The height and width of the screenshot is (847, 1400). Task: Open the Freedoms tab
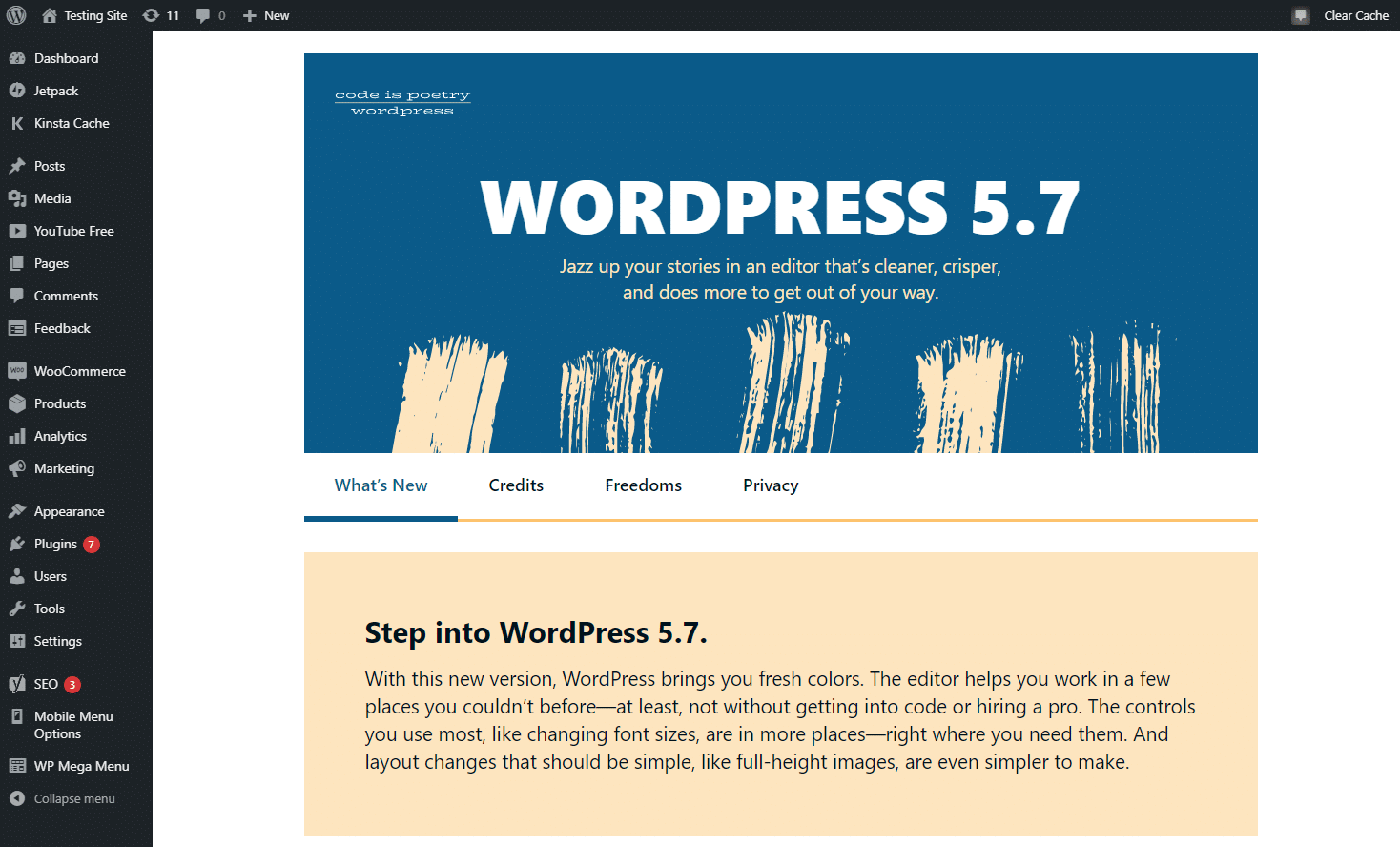point(643,485)
